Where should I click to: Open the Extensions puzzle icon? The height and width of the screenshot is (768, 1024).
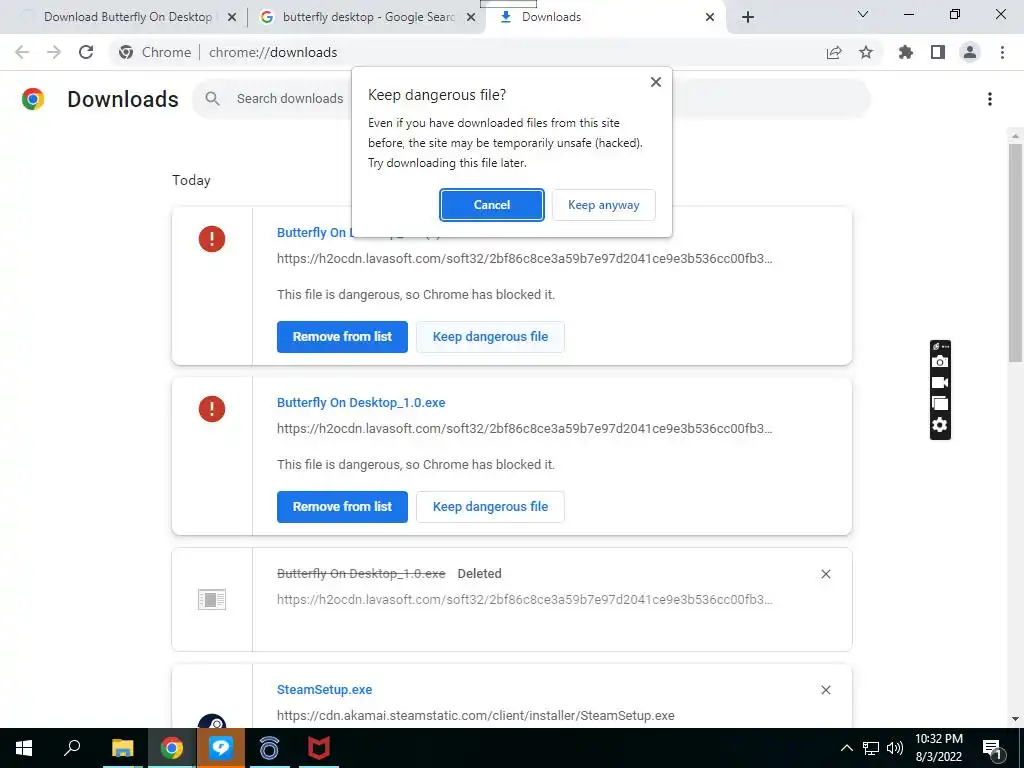click(x=906, y=52)
